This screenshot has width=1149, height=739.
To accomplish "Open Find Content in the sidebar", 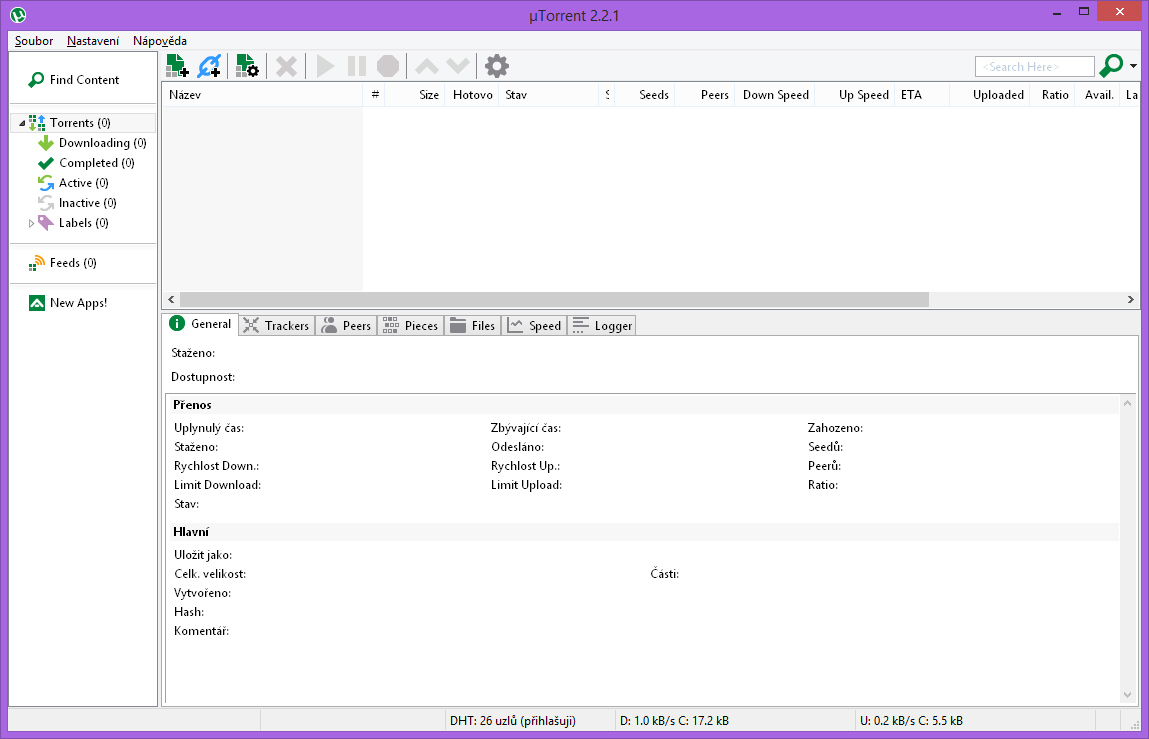I will 84,80.
